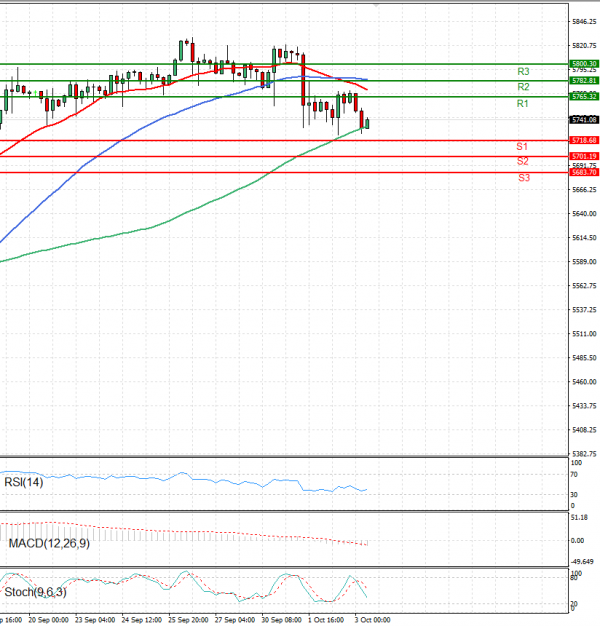Click the R2 resistance label
The width and height of the screenshot is (600, 626).
523,87
